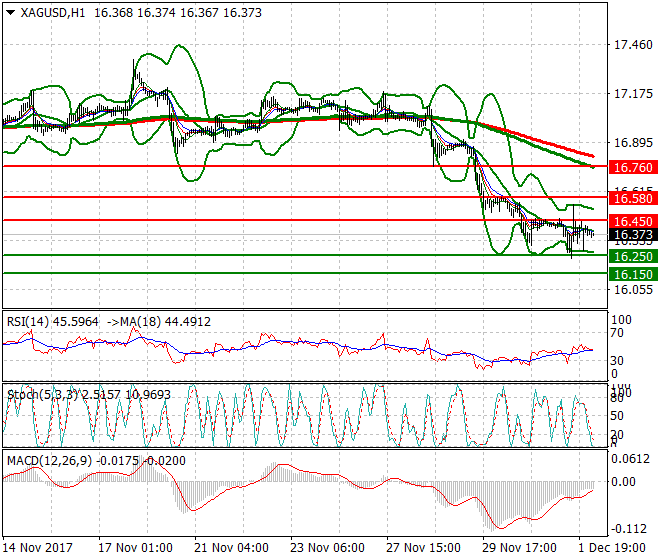Click the 16.580 red resistance price tag
Image resolution: width=660 pixels, height=560 pixels.
(x=631, y=200)
